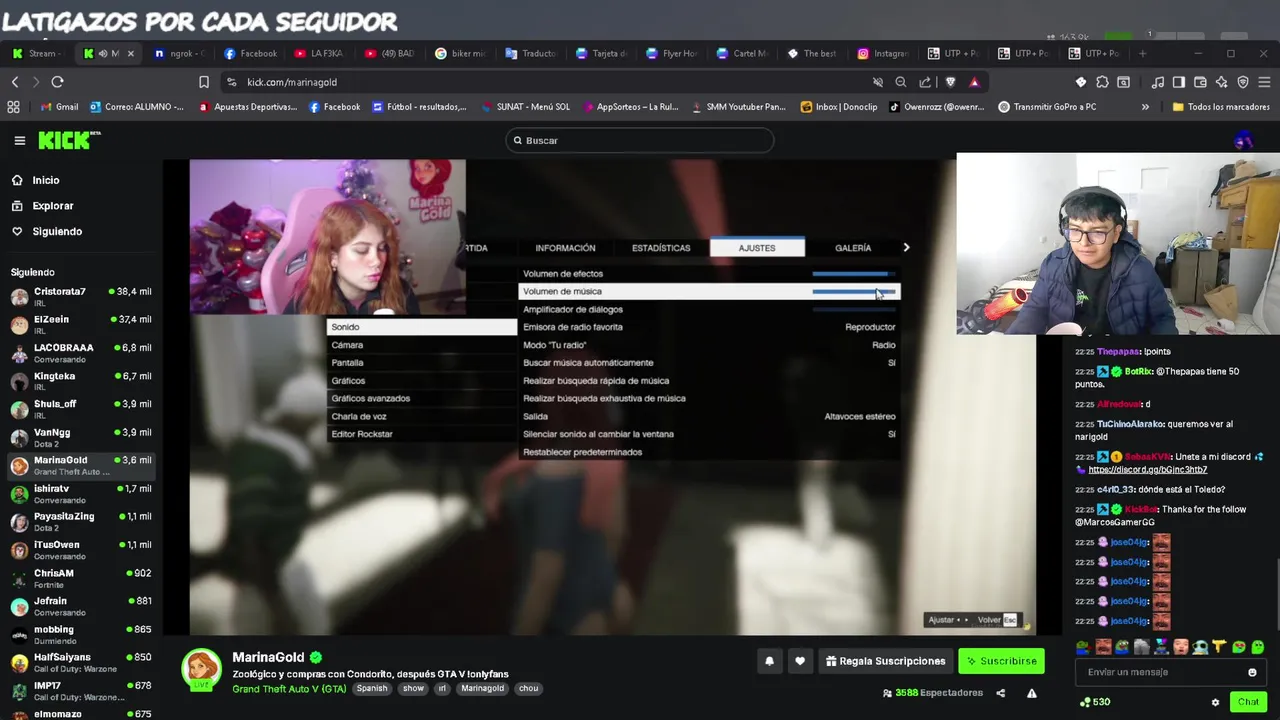Open the Kick hamburger sidebar menu
The height and width of the screenshot is (720, 1280).
19,141
